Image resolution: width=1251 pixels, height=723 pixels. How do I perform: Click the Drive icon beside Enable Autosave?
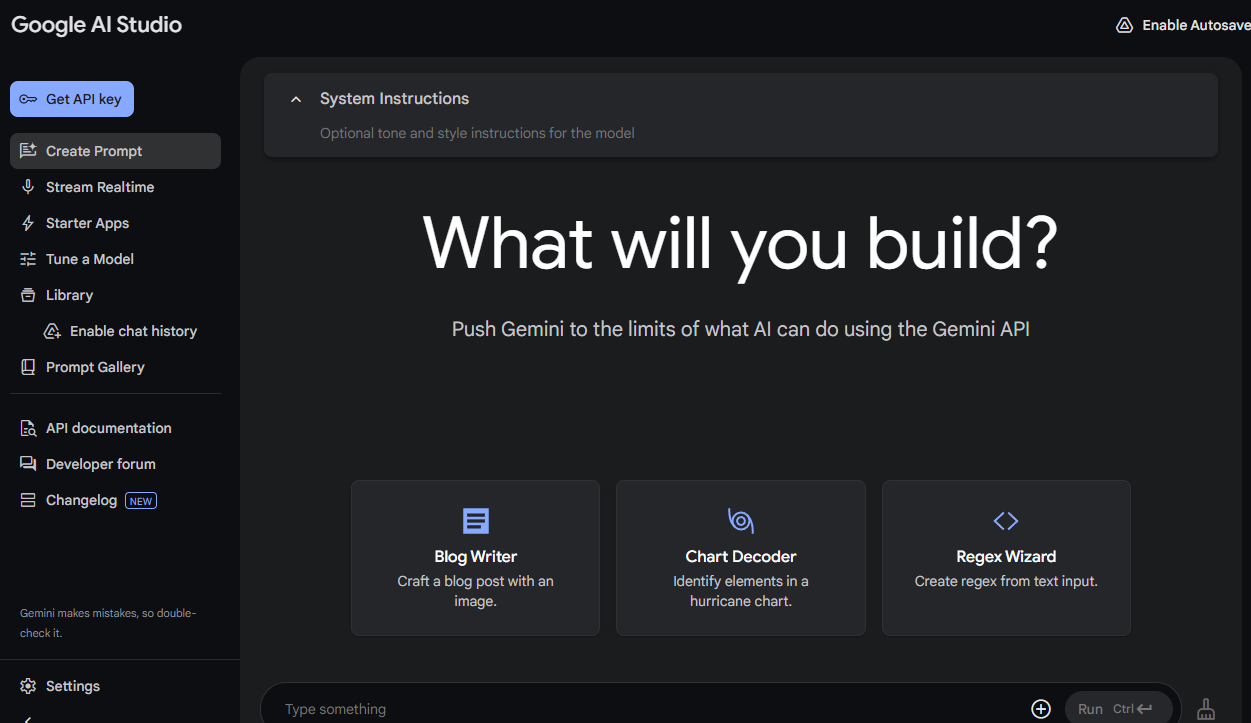[x=1125, y=25]
